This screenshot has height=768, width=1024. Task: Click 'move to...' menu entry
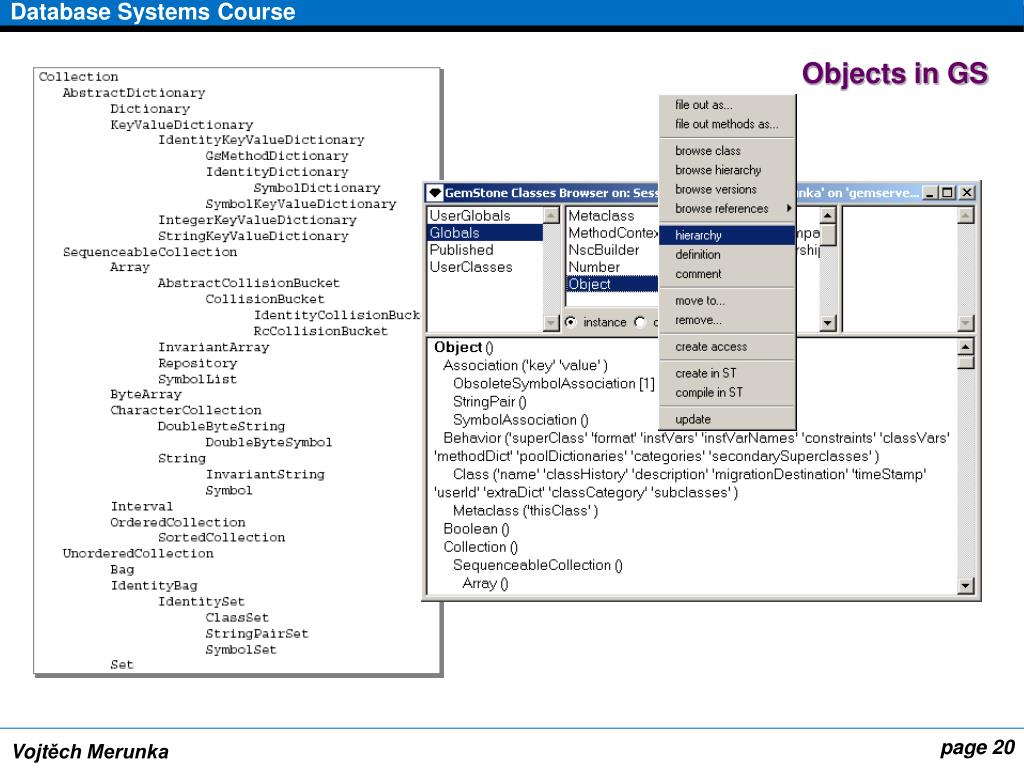[x=699, y=301]
